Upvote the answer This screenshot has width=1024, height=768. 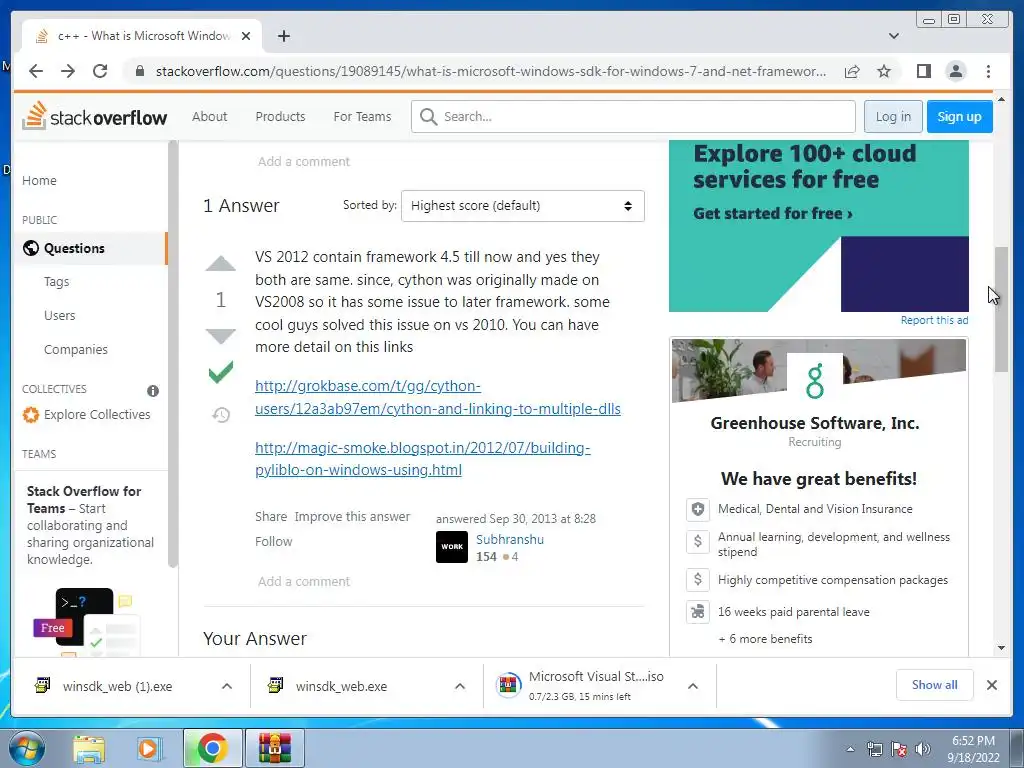[x=221, y=264]
